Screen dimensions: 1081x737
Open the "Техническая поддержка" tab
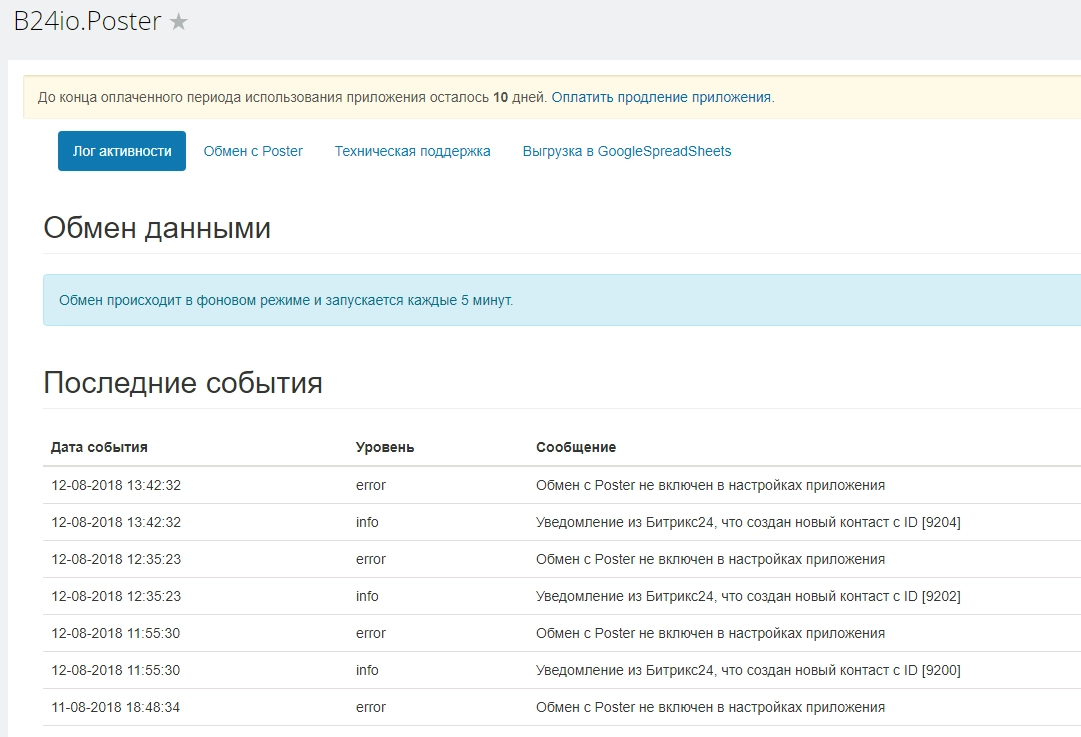(412, 151)
